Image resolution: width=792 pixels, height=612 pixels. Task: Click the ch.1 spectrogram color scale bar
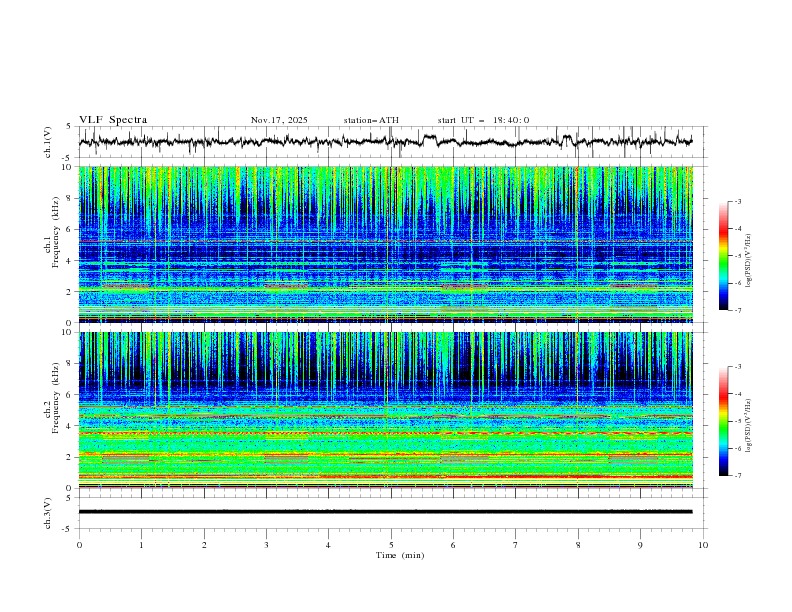point(723,256)
